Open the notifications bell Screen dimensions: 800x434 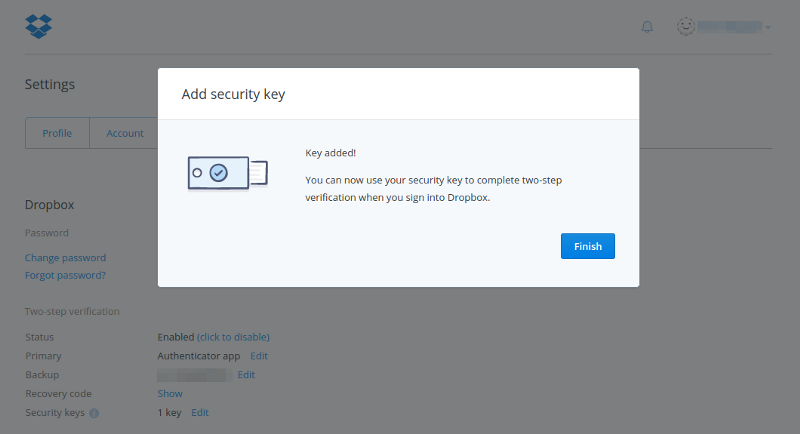coord(647,26)
